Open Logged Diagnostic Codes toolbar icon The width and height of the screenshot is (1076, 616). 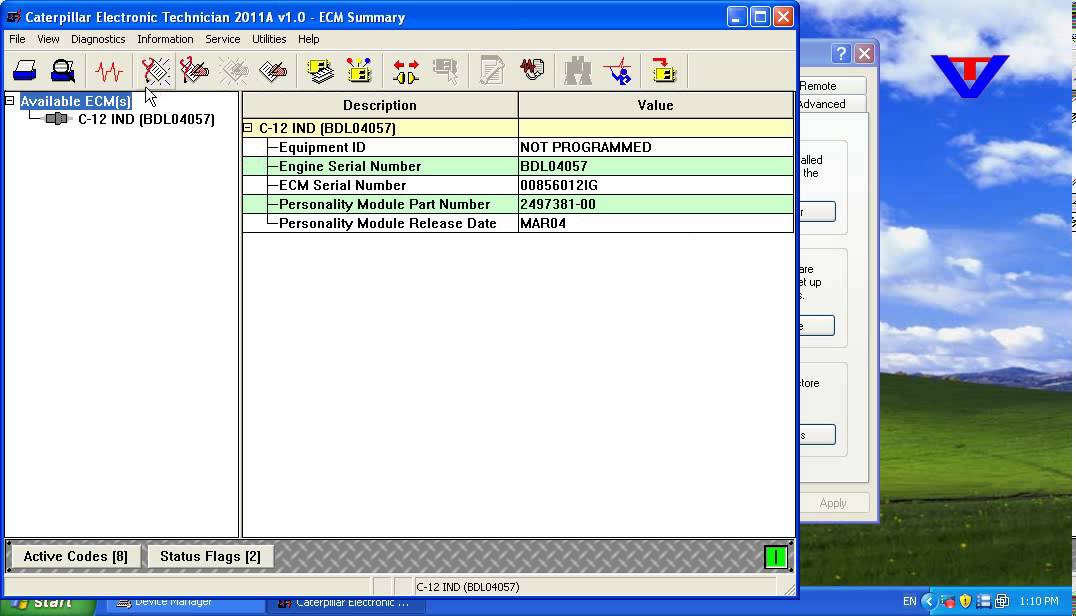point(195,71)
